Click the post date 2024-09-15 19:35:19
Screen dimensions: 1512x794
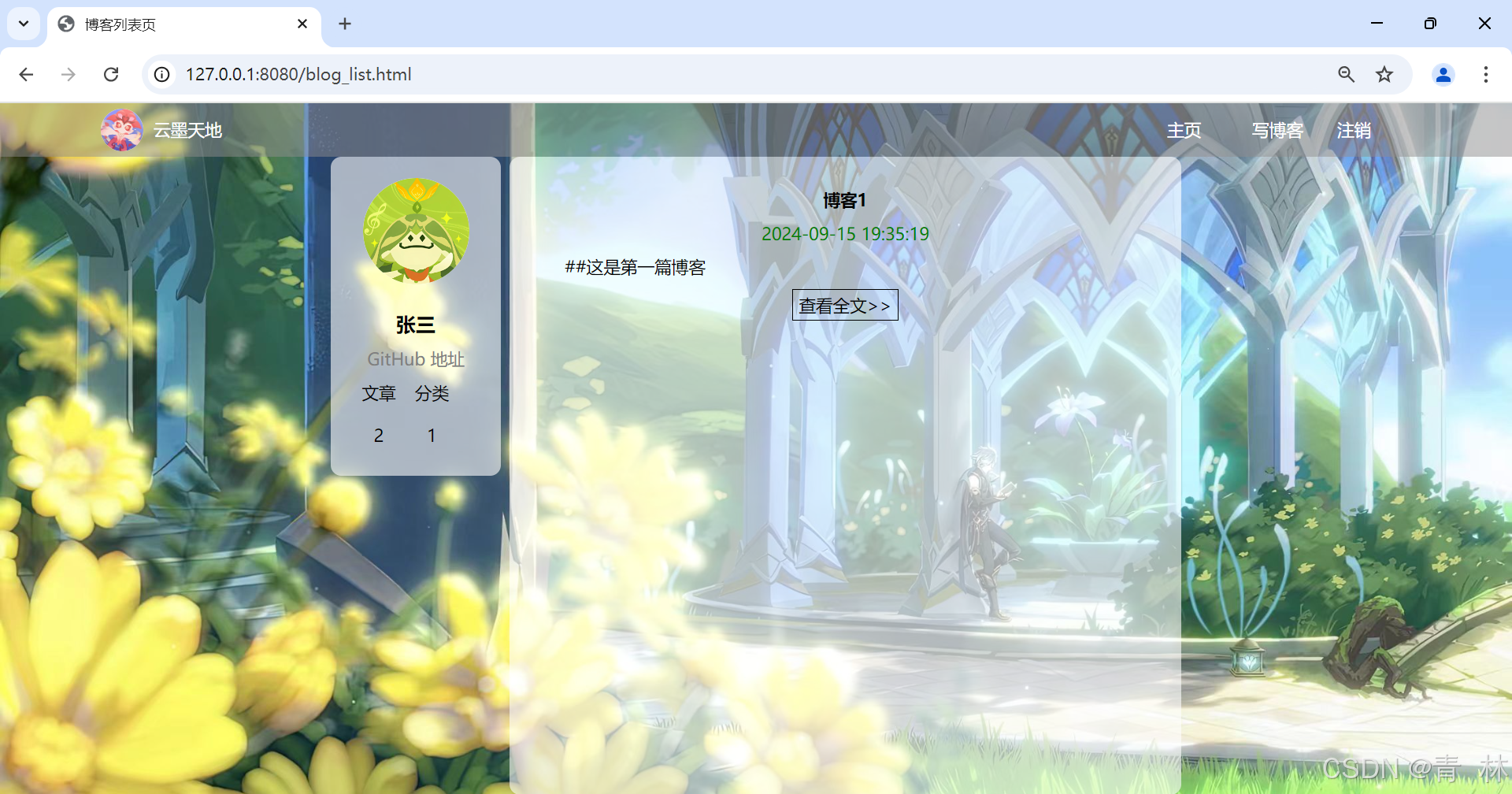tap(845, 234)
